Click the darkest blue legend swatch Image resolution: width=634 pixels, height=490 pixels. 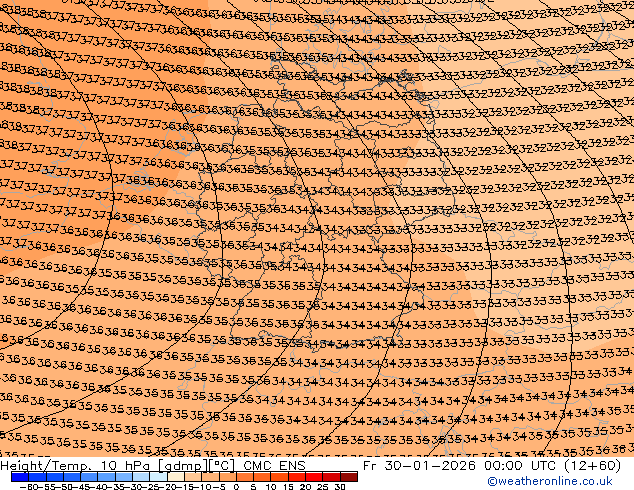19,477
